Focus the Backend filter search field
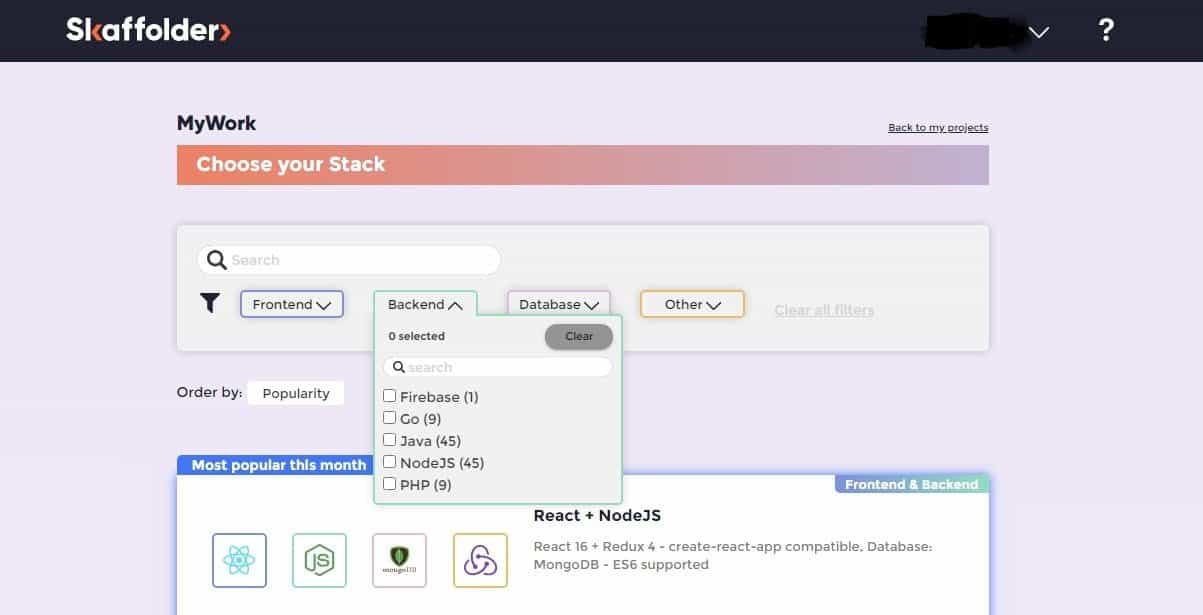Image resolution: width=1203 pixels, height=615 pixels. coord(505,367)
